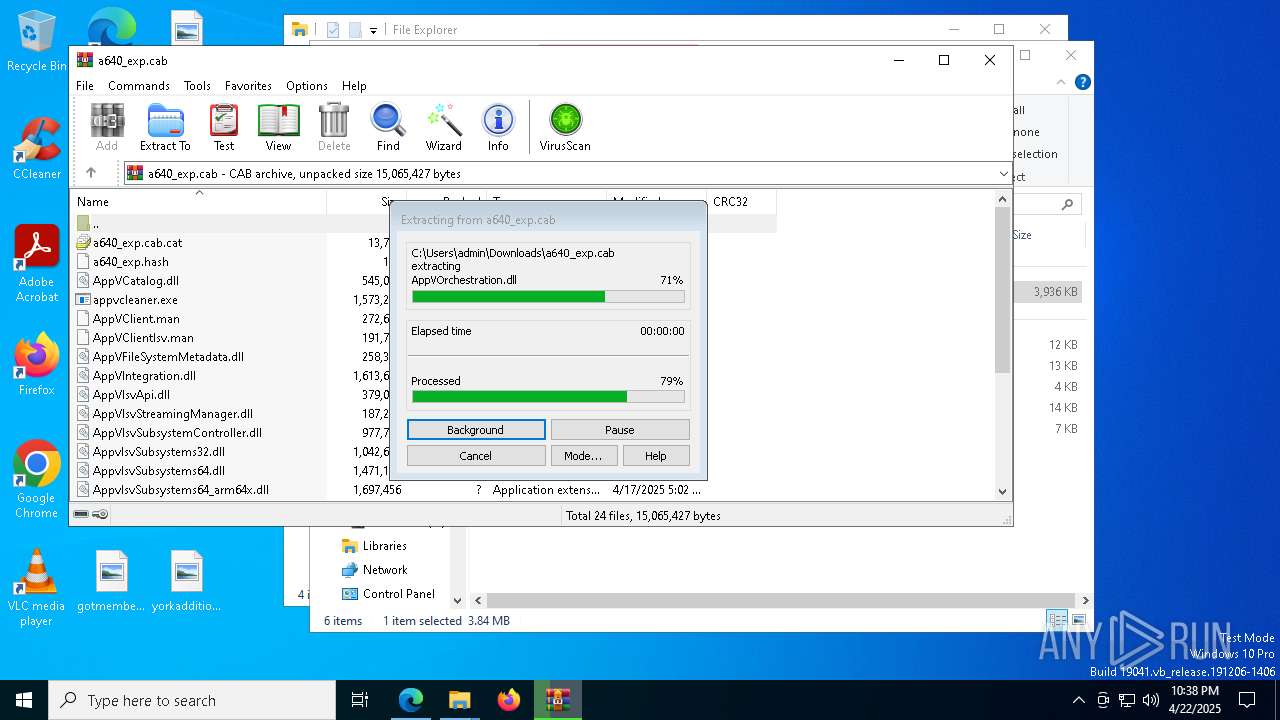This screenshot has height=720, width=1280.
Task: Click the AppVOrchestration.dll progress bar
Action: [548, 297]
